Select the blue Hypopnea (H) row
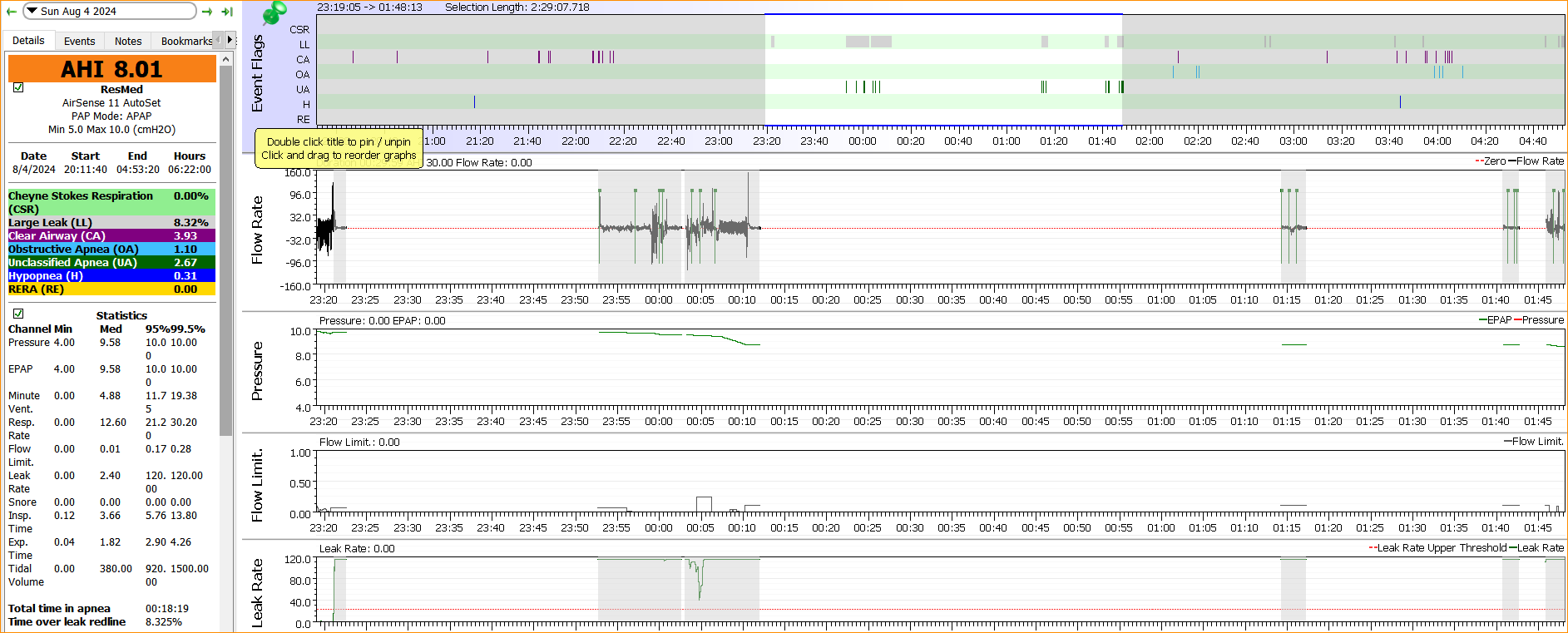Image resolution: width=1568 pixels, height=633 pixels. pos(111,275)
